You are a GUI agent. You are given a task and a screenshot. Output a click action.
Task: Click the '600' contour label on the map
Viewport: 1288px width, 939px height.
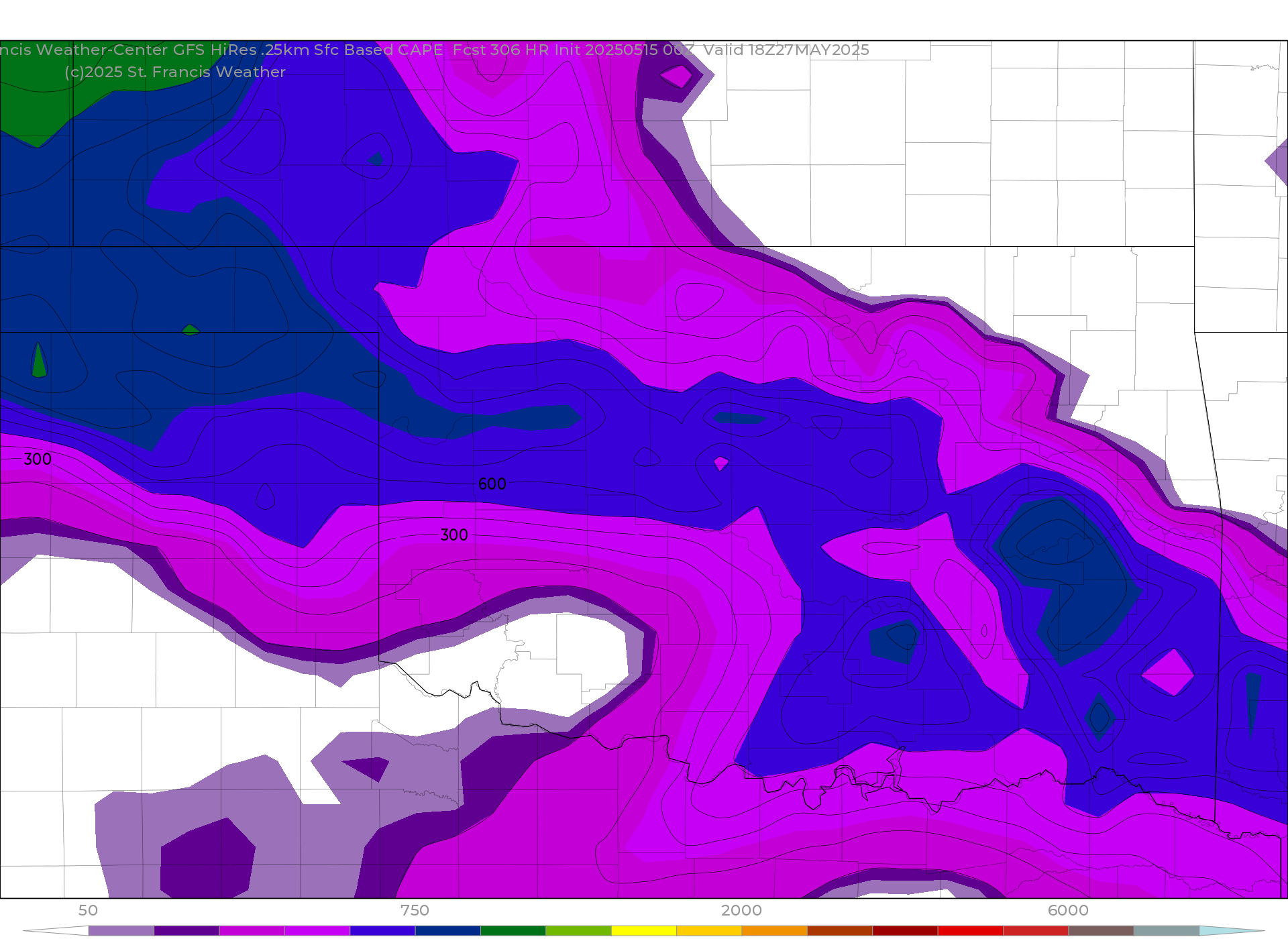tap(492, 484)
